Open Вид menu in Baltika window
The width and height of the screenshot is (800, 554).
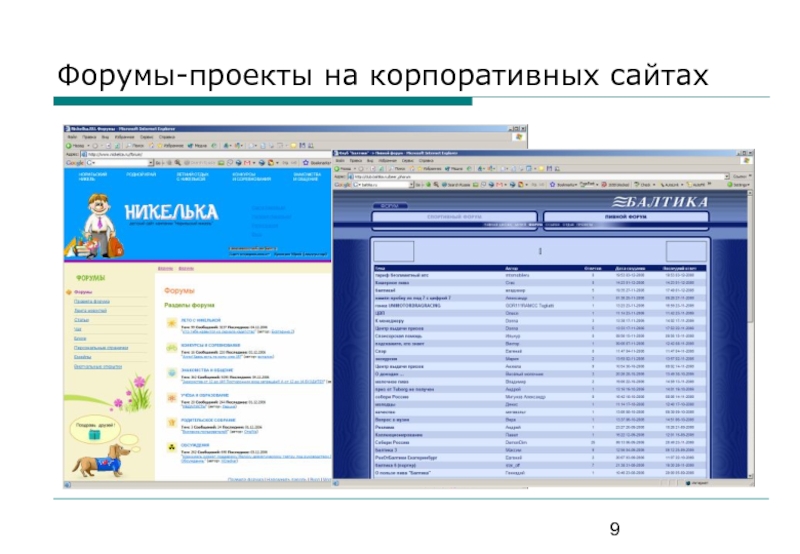(x=370, y=160)
